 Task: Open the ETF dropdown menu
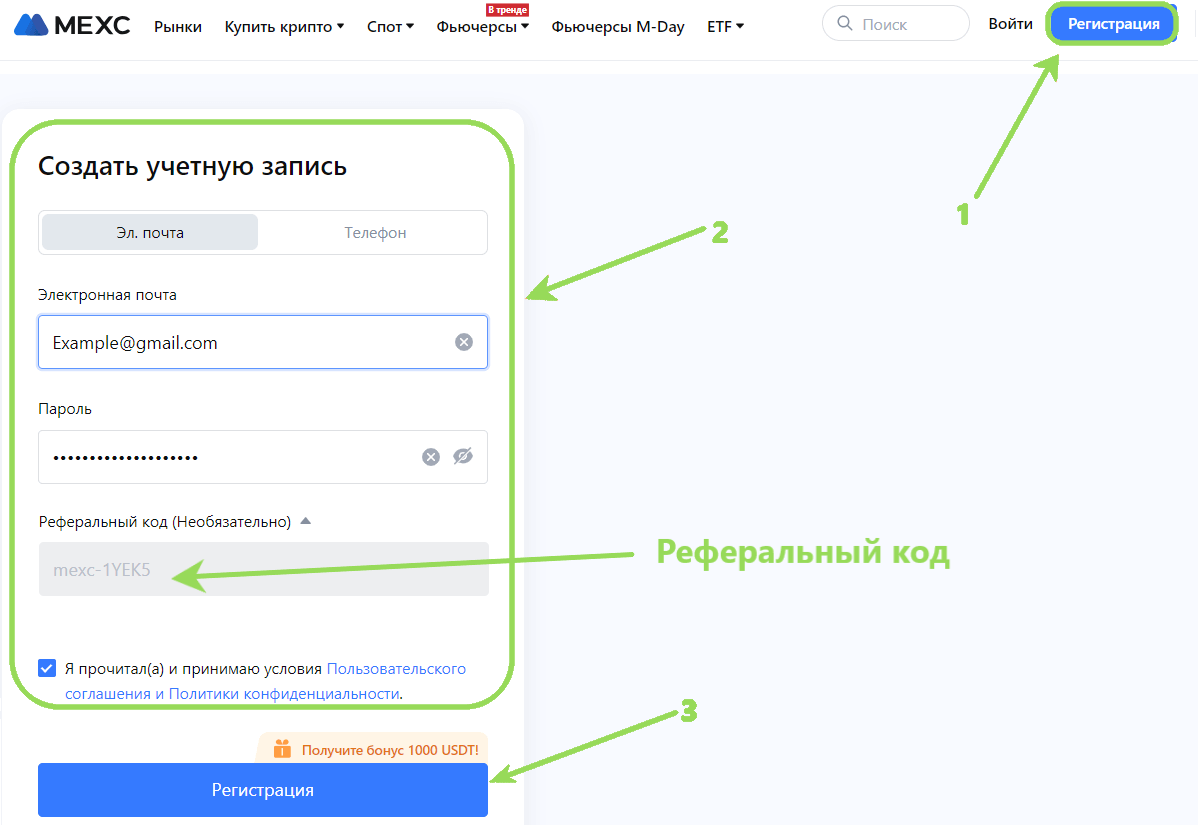[725, 27]
